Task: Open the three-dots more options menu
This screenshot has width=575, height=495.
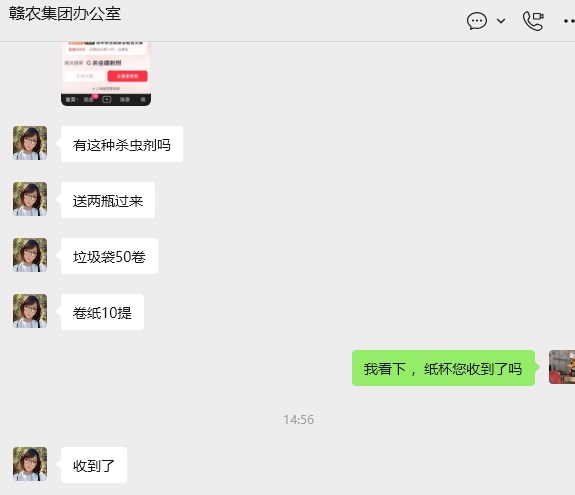Action: (x=569, y=21)
